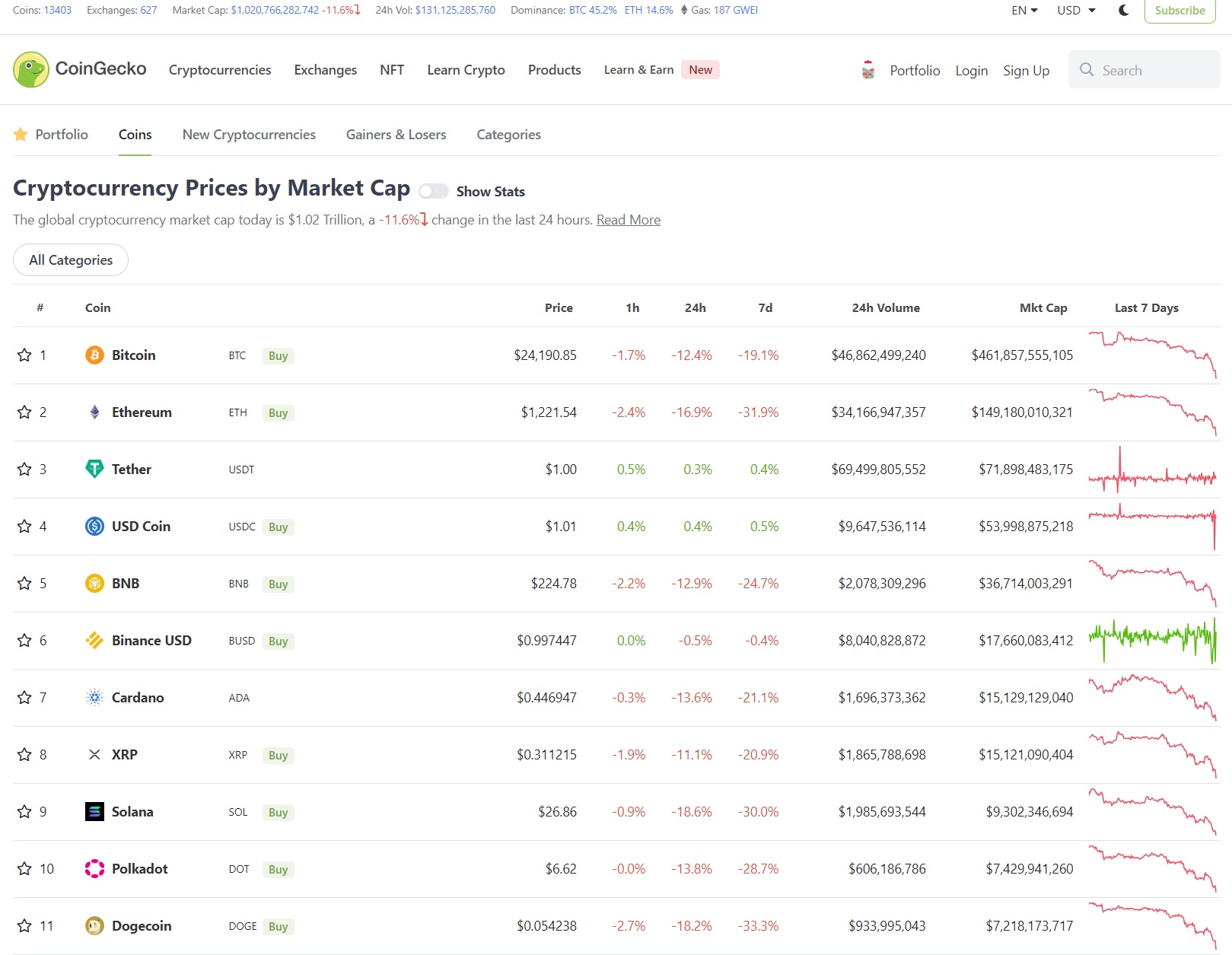Switch to Gainers & Losers tab
The image size is (1232, 955).
(396, 135)
